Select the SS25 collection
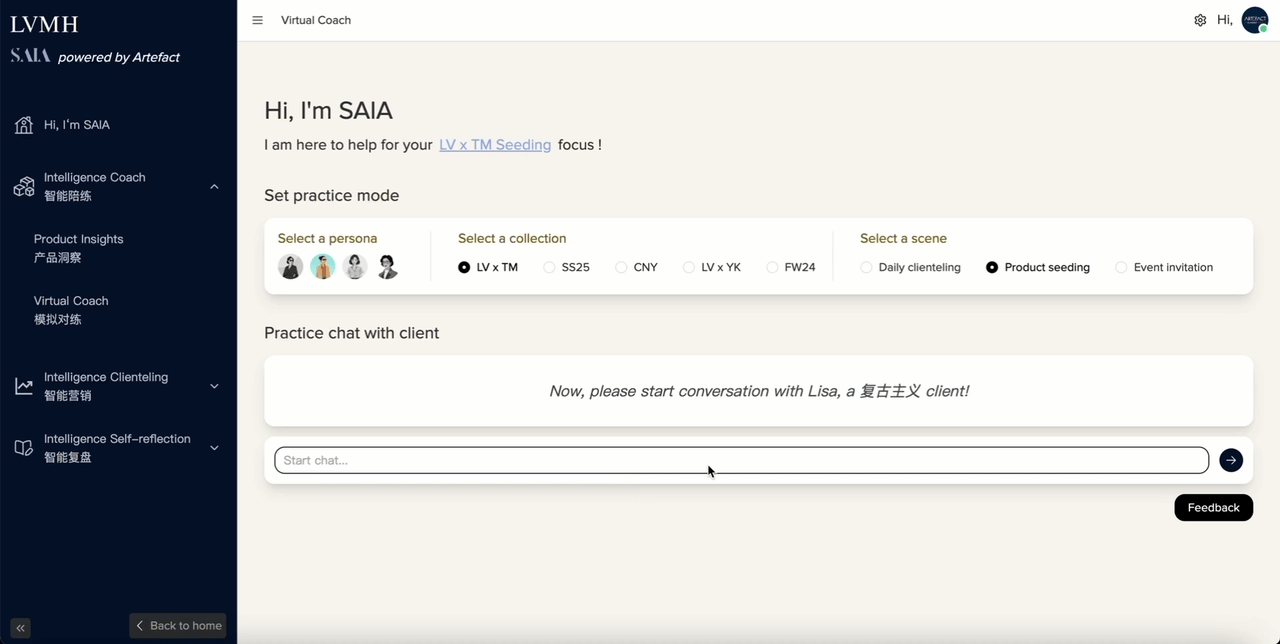The height and width of the screenshot is (644, 1280). coord(566,267)
